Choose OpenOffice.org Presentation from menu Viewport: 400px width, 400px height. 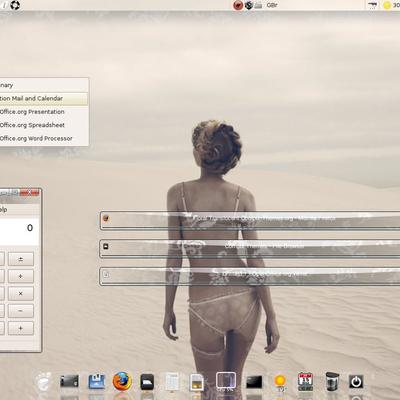(x=44, y=112)
